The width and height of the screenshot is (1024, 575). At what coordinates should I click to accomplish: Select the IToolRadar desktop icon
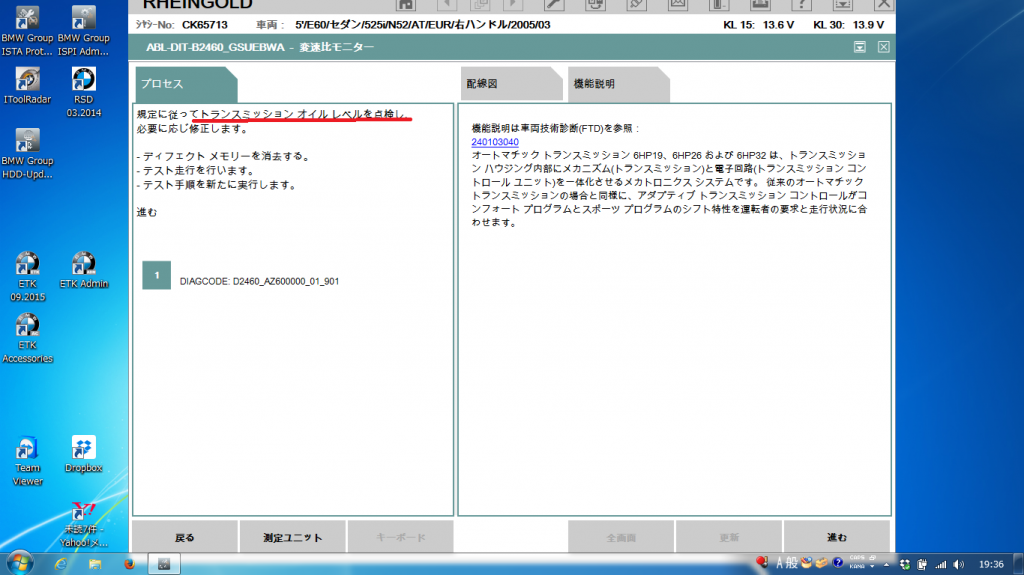coord(27,85)
